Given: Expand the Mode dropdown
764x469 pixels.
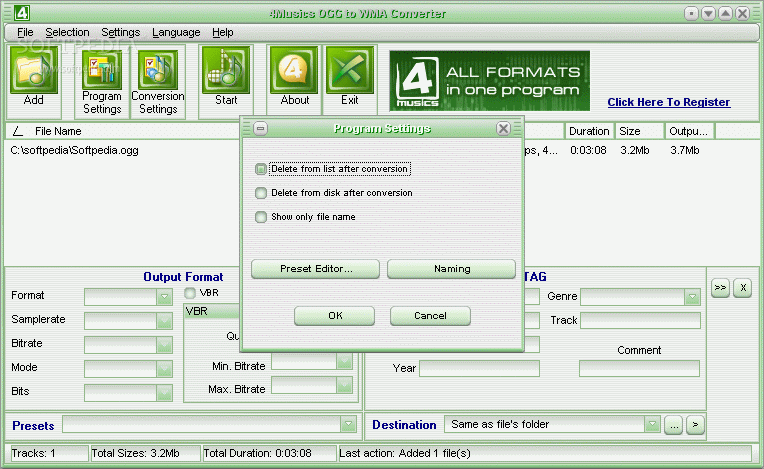Looking at the screenshot, I should pos(164,368).
